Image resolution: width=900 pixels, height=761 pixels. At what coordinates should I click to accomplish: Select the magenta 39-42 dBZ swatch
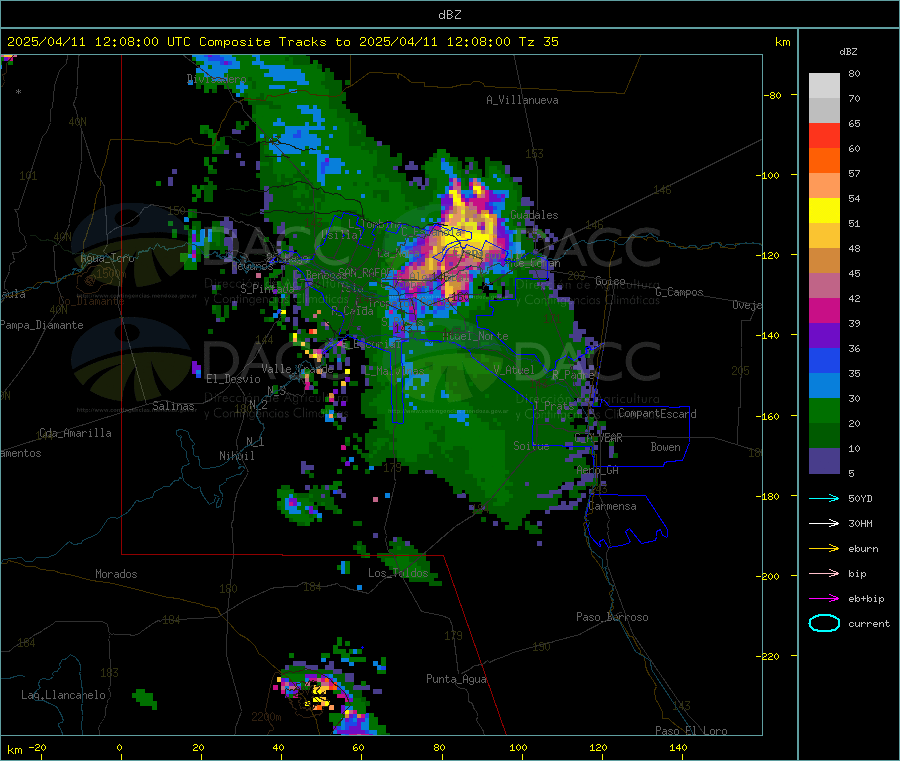click(824, 310)
